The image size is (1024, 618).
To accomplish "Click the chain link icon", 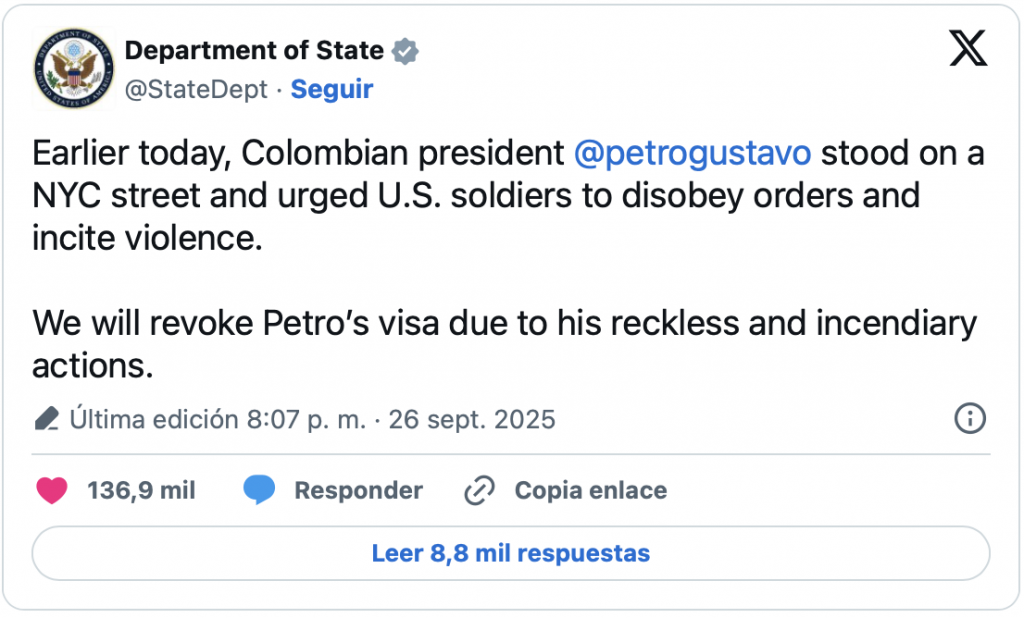I will point(480,490).
